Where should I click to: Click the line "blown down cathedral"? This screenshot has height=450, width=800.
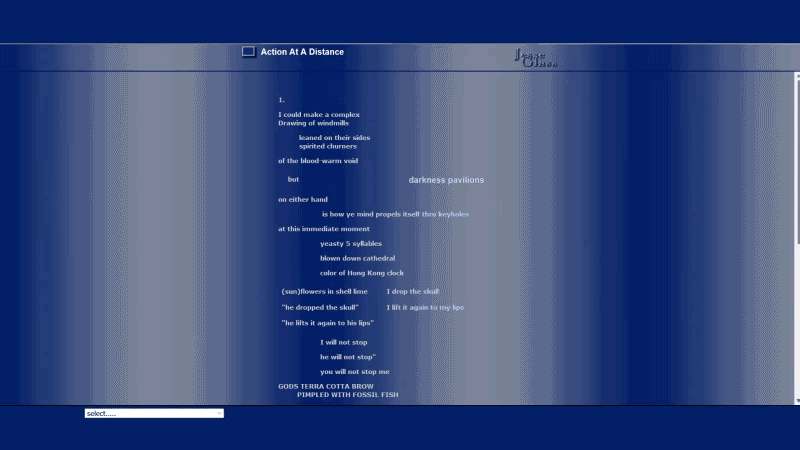357,258
